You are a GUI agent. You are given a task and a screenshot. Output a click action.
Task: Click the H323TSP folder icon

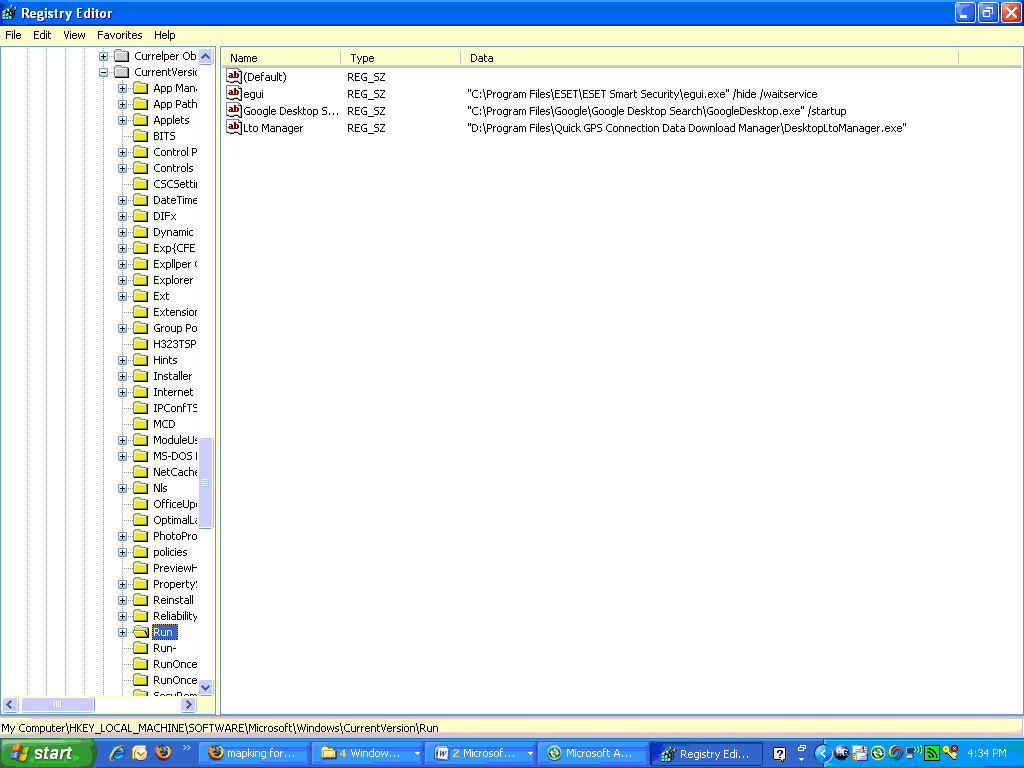(x=141, y=344)
